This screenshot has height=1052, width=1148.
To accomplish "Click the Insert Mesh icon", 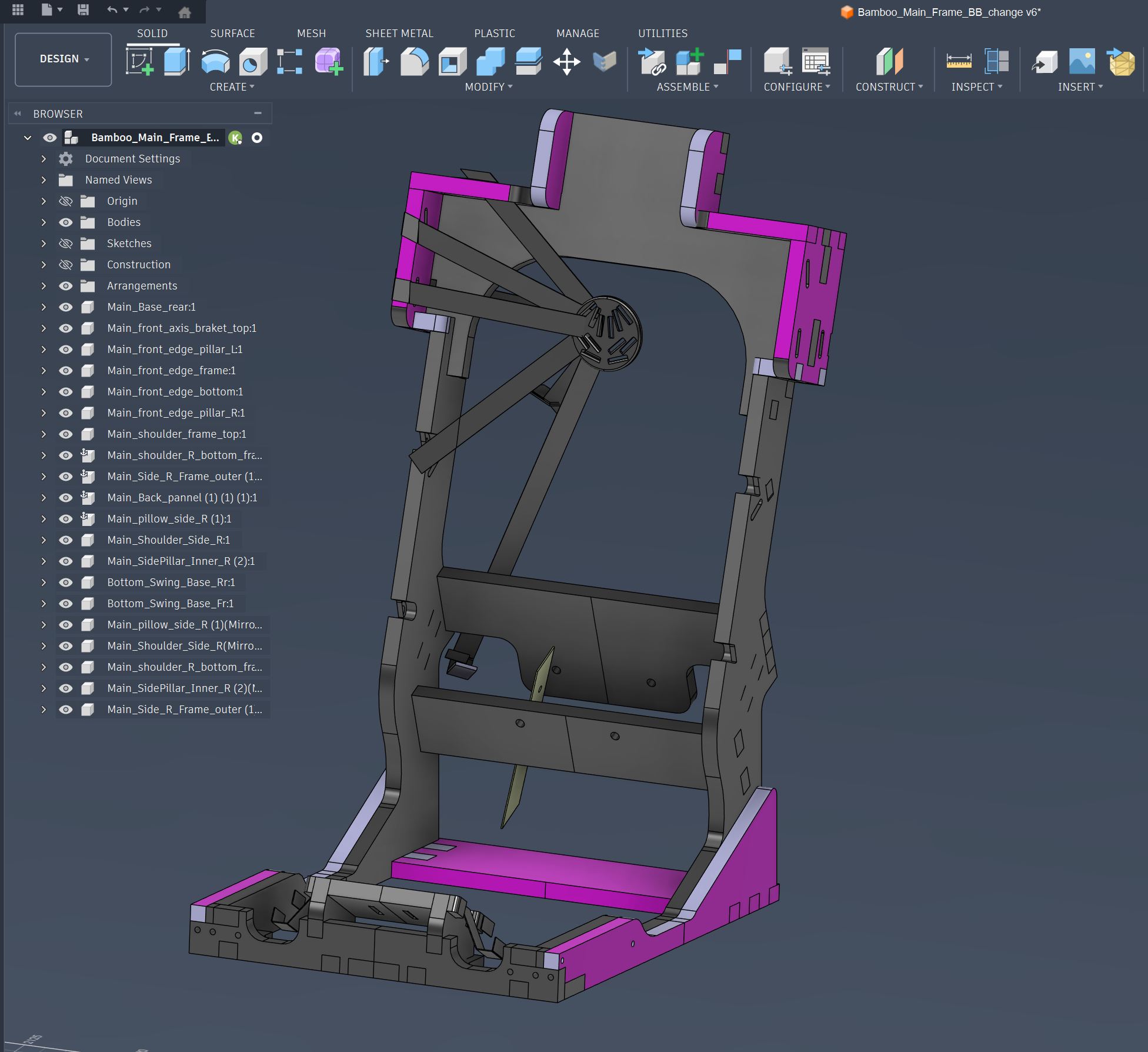I will [x=1121, y=62].
